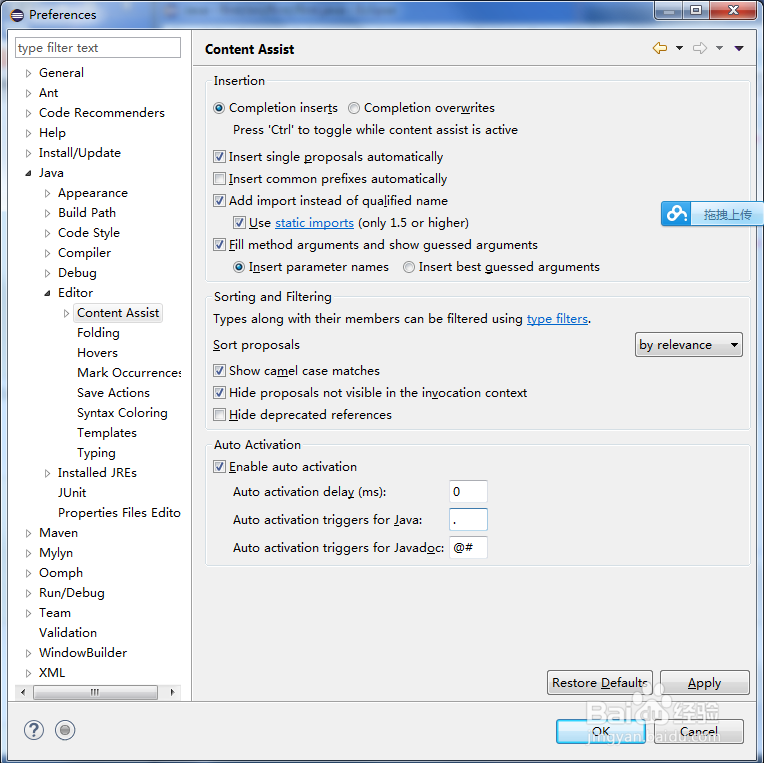Click the Eclipse Preferences window icon
Viewport: 764px width, 763px height.
(17, 15)
